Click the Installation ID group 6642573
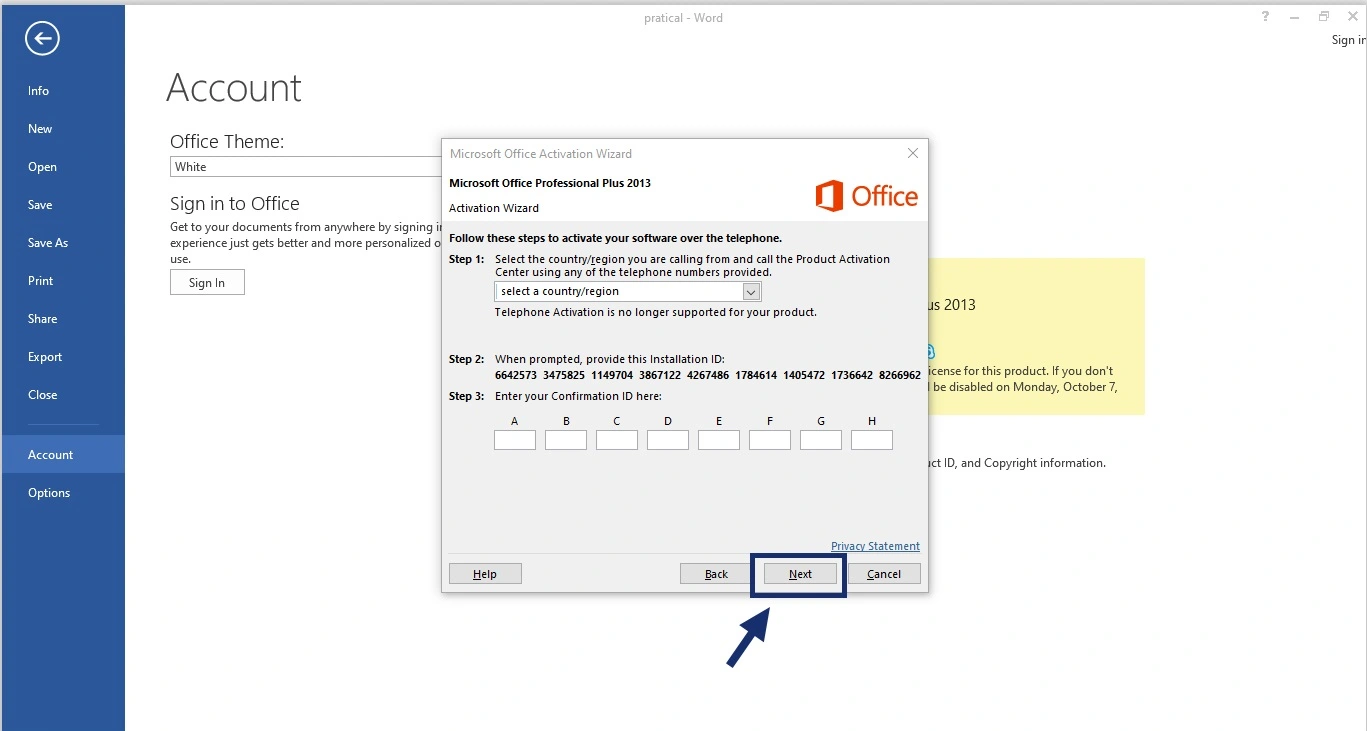The image size is (1367, 731). 516,375
